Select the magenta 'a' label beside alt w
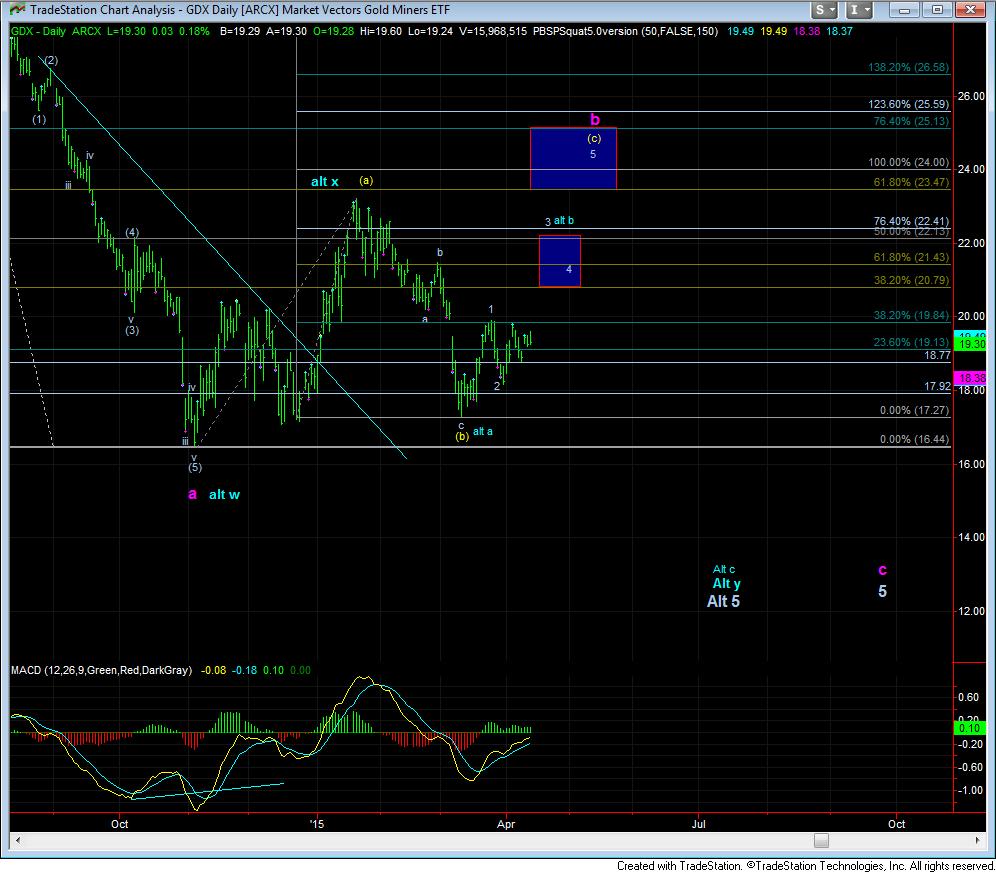This screenshot has width=996, height=872. [192, 494]
